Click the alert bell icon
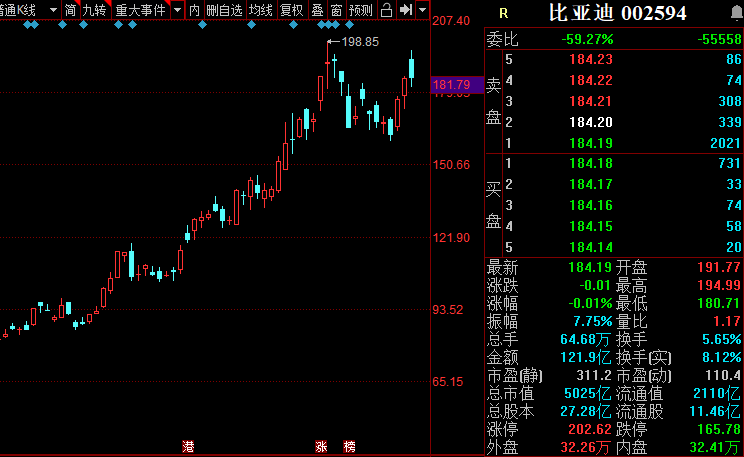Image resolution: width=744 pixels, height=457 pixels. (x=737, y=13)
